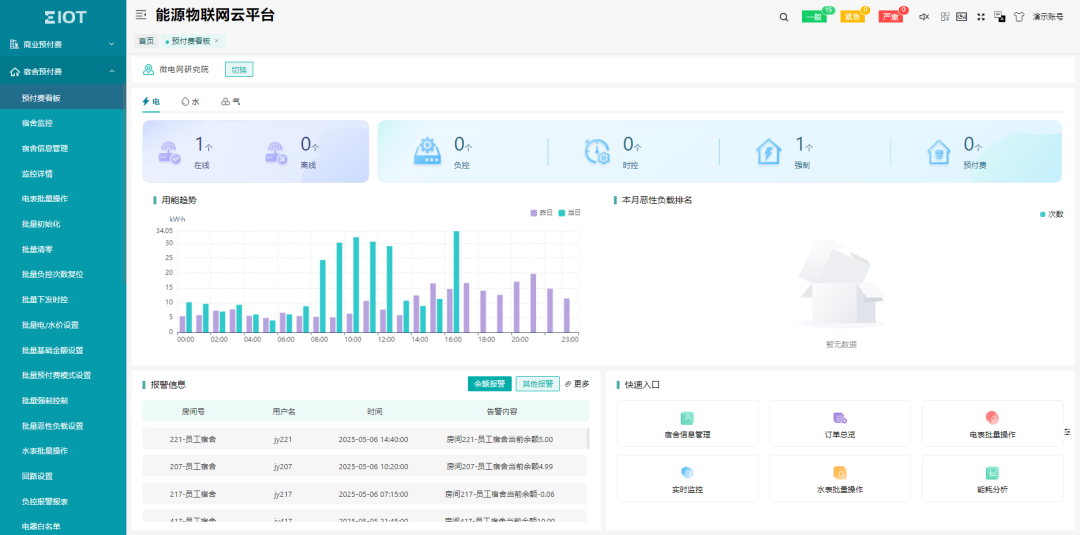Image resolution: width=1080 pixels, height=535 pixels.
Task: Open the theme skin shirt icon
Action: coord(1019,17)
